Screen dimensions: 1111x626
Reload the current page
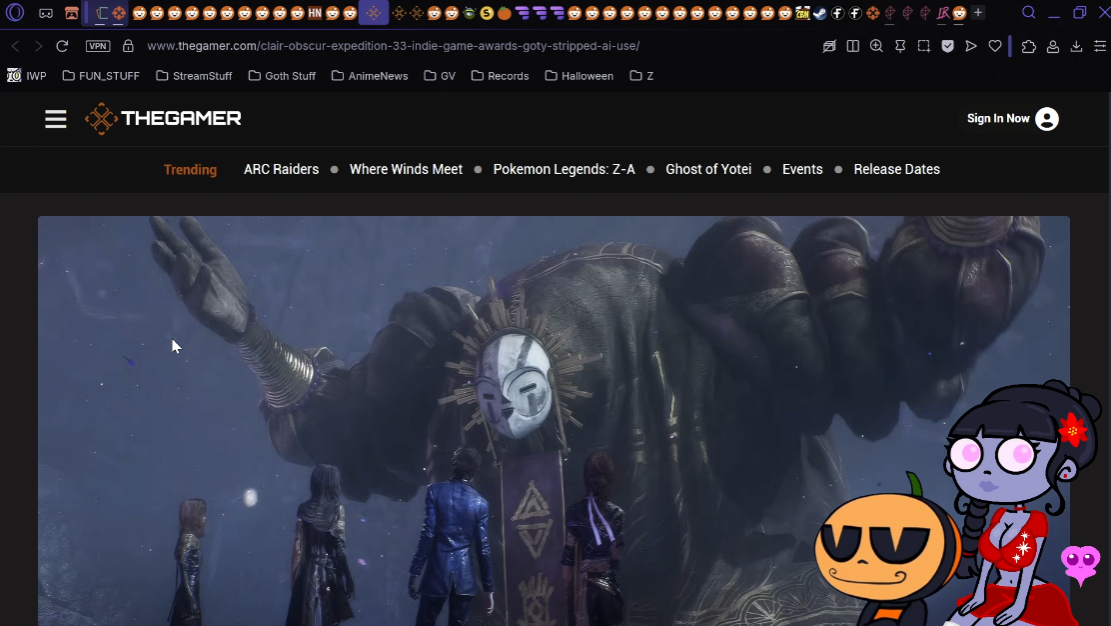[x=62, y=46]
